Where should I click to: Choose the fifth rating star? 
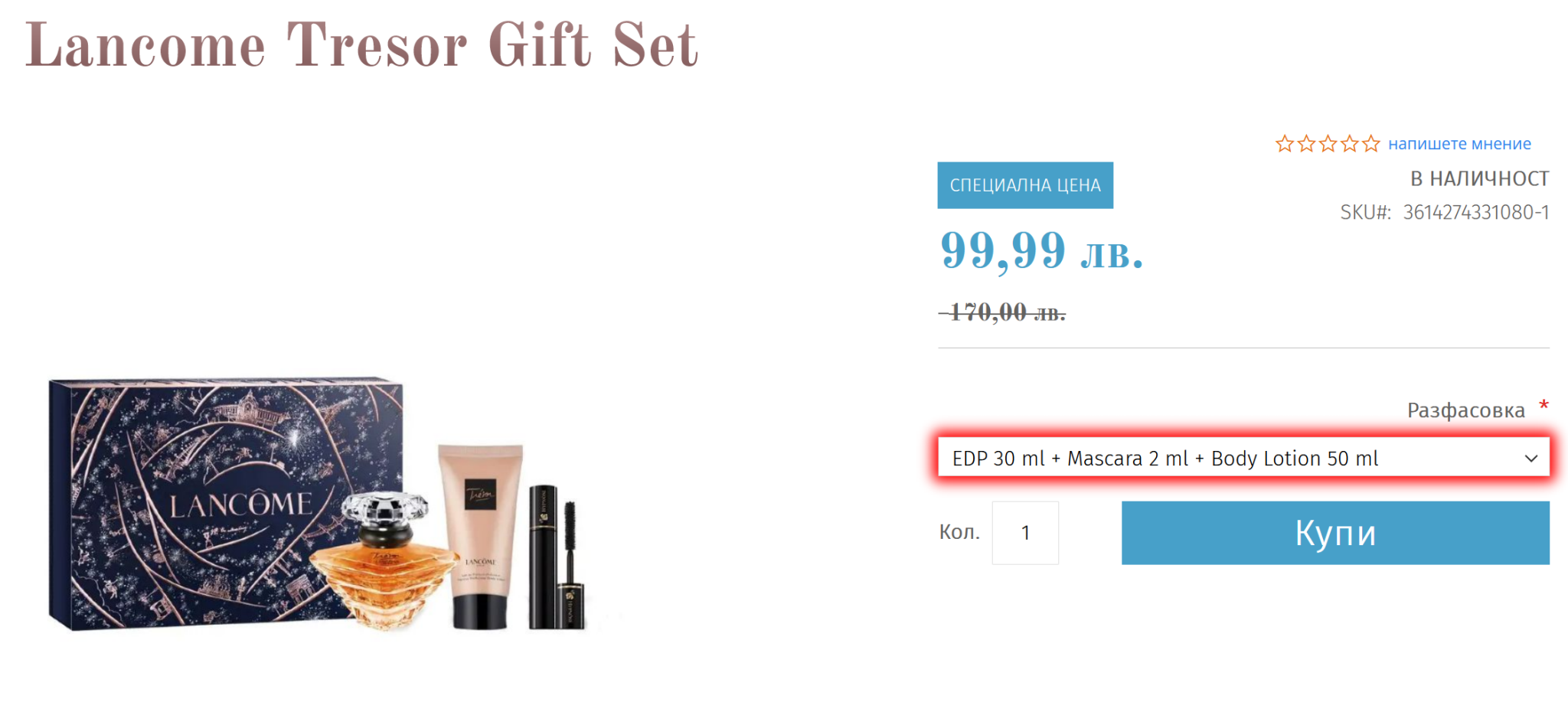click(1370, 143)
